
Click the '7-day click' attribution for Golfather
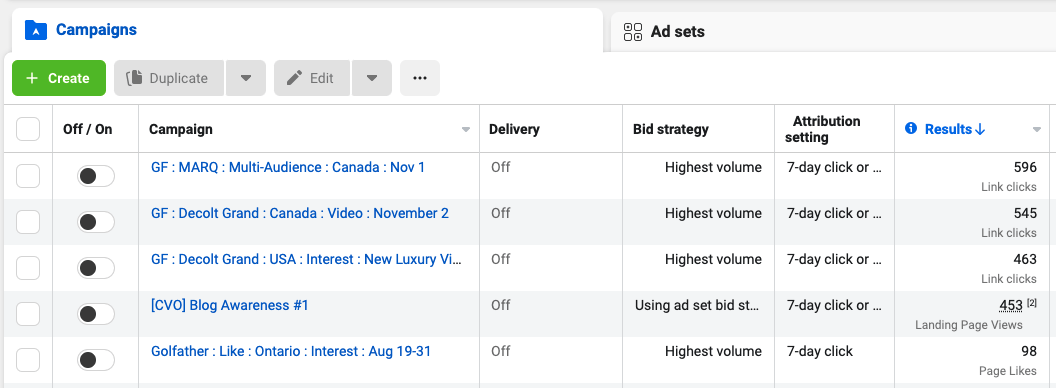coord(820,352)
